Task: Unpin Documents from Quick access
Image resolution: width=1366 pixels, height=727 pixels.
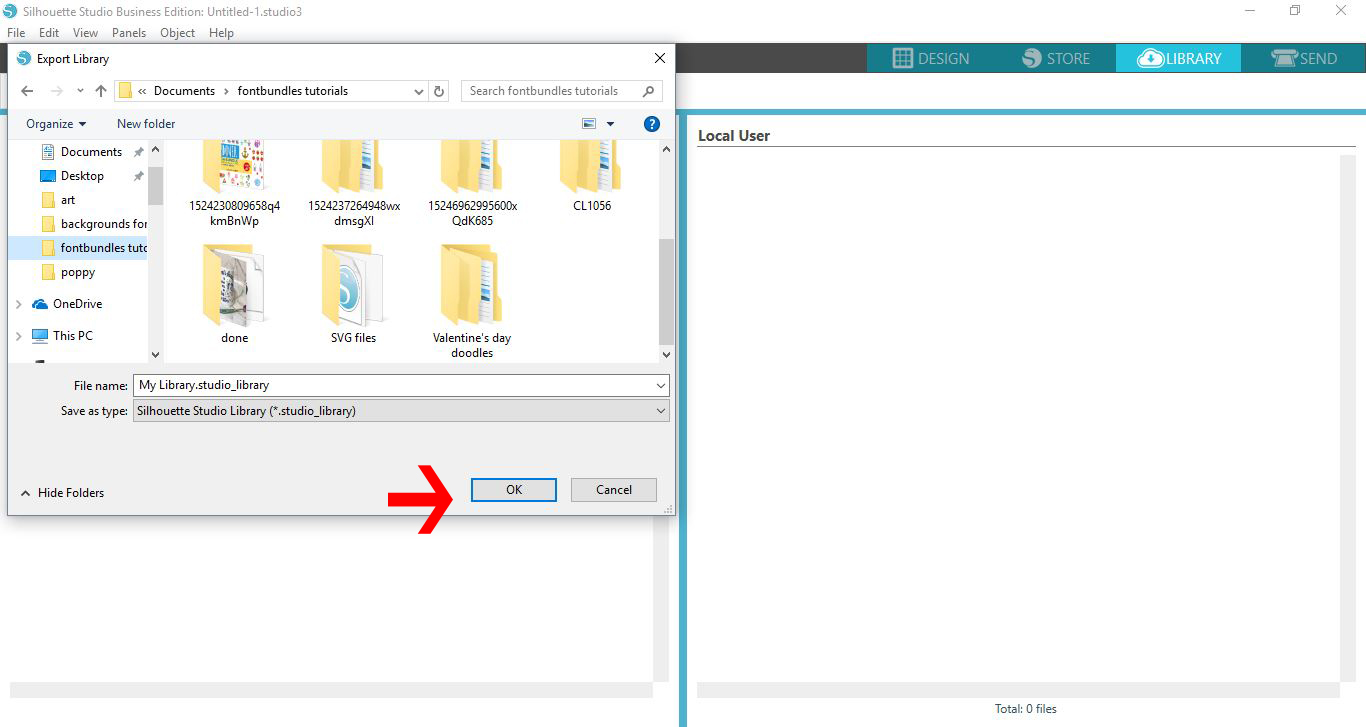Action: tap(139, 151)
